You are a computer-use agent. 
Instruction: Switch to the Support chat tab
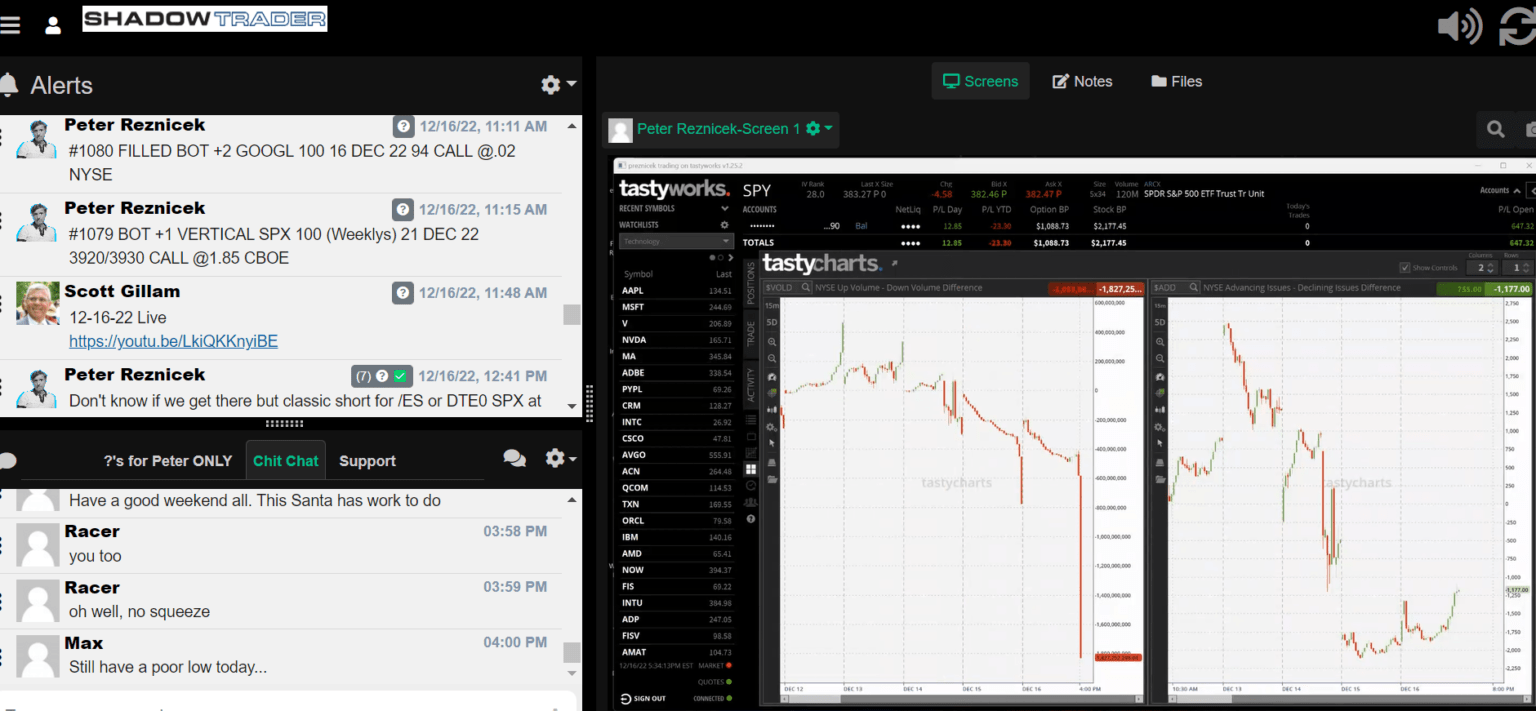[x=366, y=461]
